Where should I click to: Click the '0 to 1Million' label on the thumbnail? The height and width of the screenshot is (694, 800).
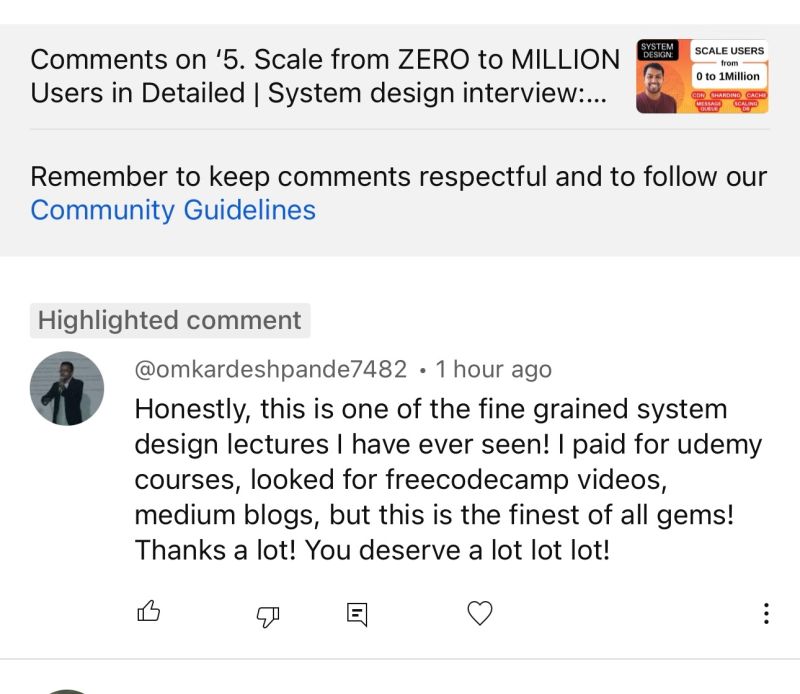tap(728, 76)
